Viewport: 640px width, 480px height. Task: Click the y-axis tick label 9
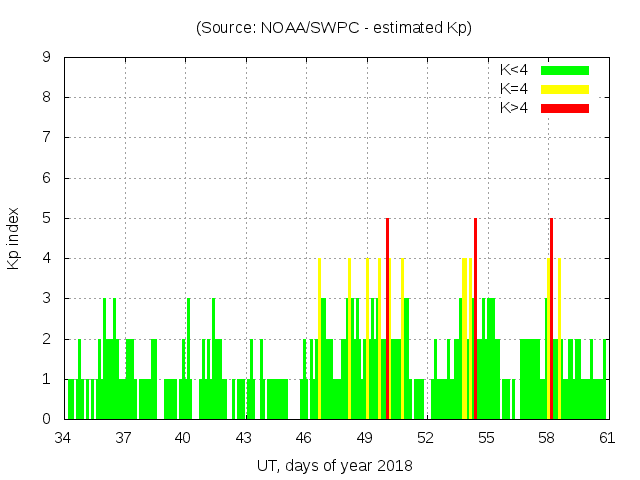coord(47,58)
